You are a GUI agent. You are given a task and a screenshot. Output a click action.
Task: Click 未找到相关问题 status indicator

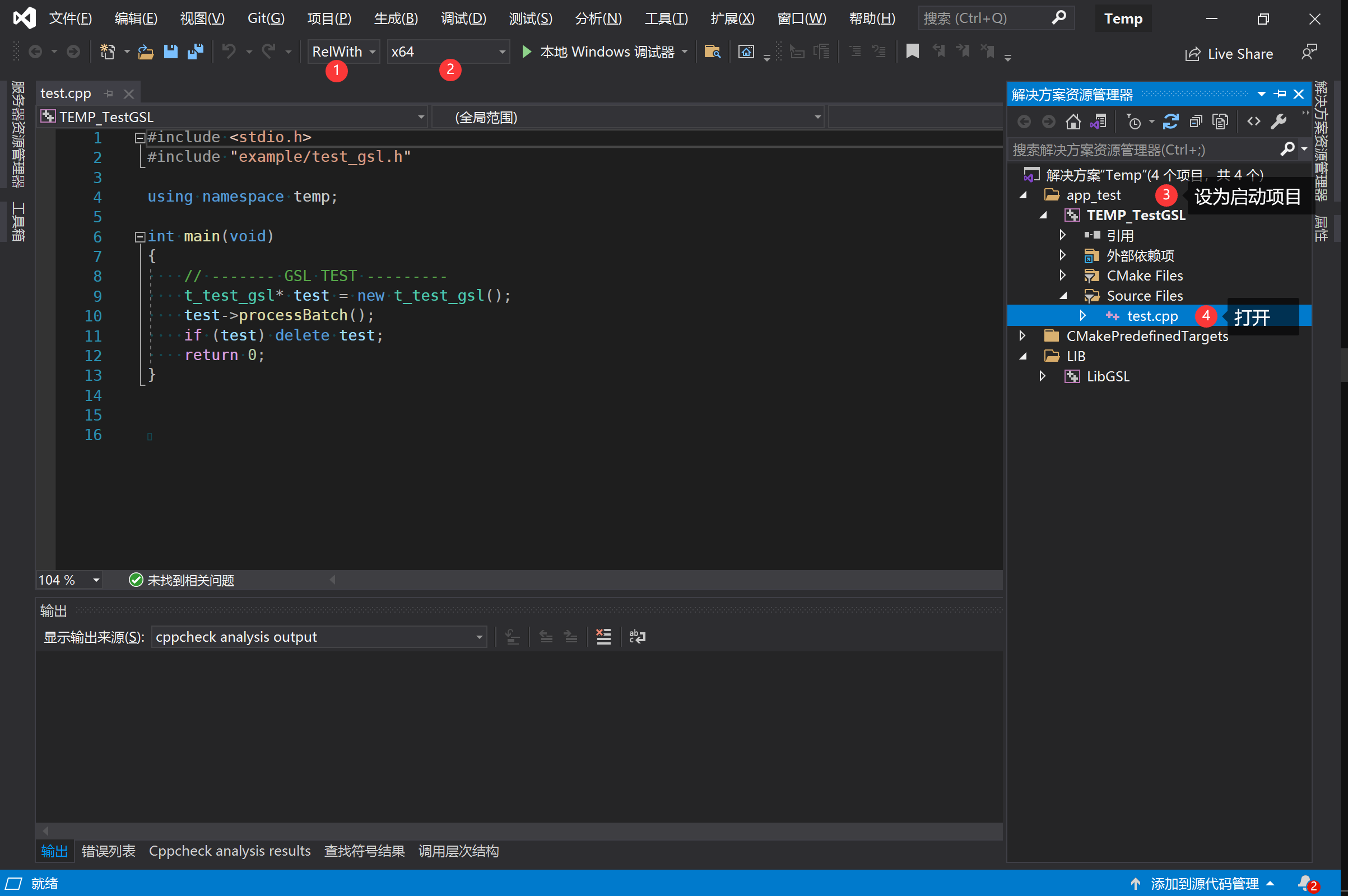coord(182,580)
